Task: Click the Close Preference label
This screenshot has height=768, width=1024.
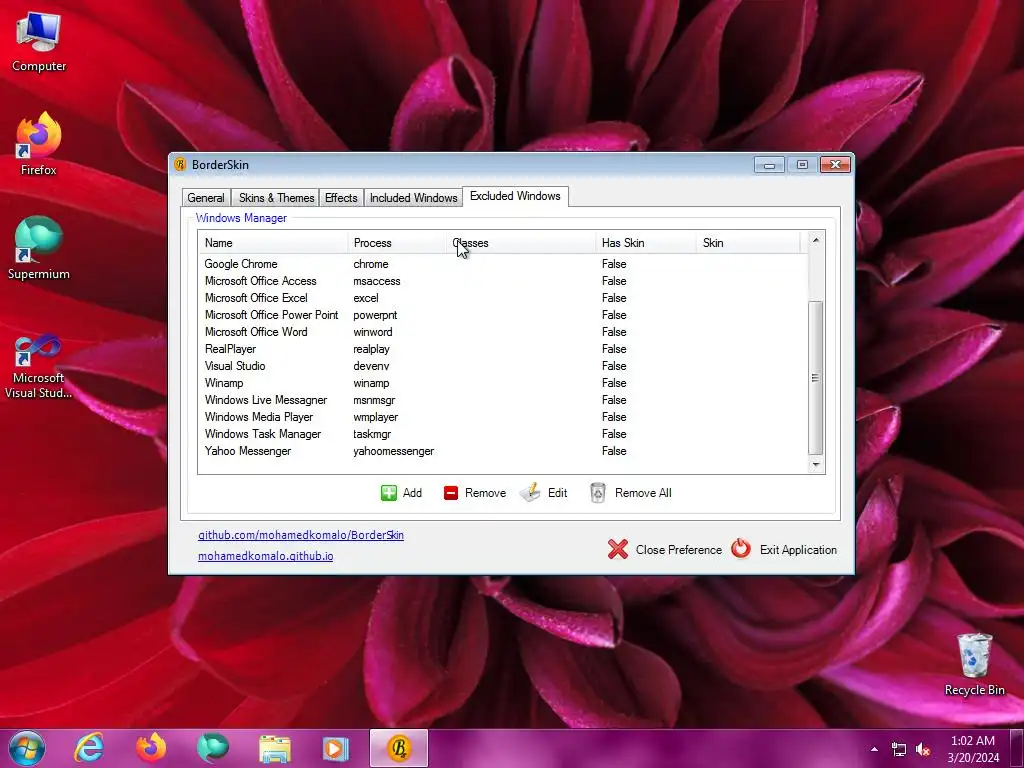Action: click(679, 550)
